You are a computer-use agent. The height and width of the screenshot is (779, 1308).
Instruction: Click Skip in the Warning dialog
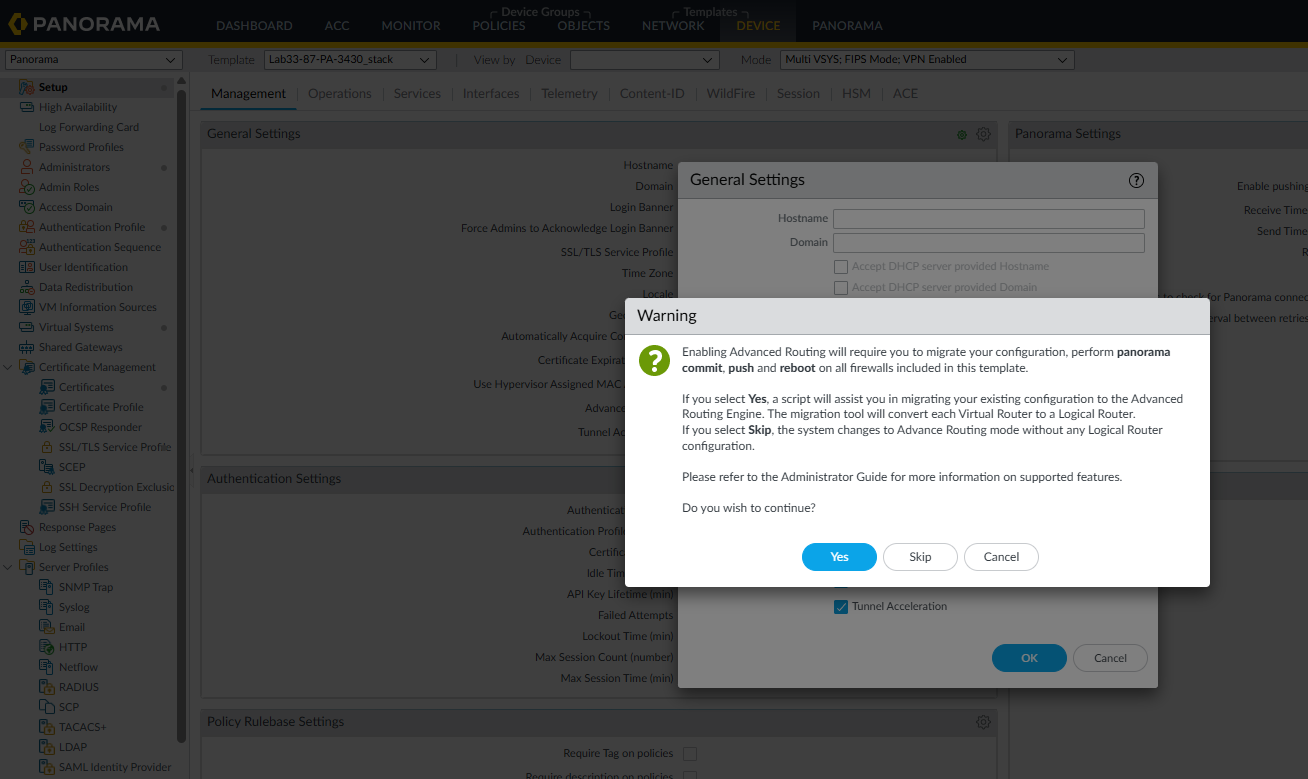(920, 557)
